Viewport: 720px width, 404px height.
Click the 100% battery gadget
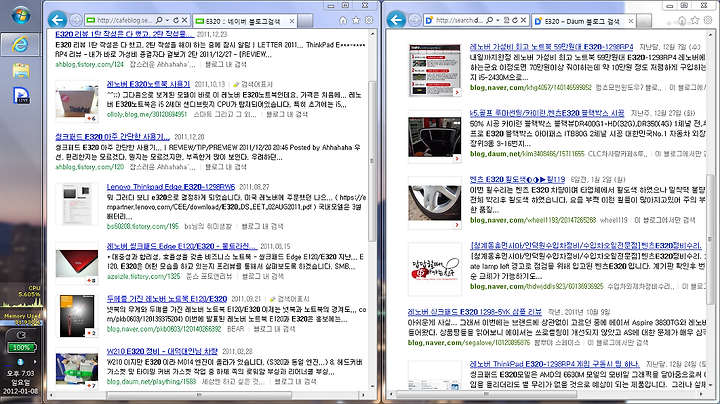click(x=21, y=348)
